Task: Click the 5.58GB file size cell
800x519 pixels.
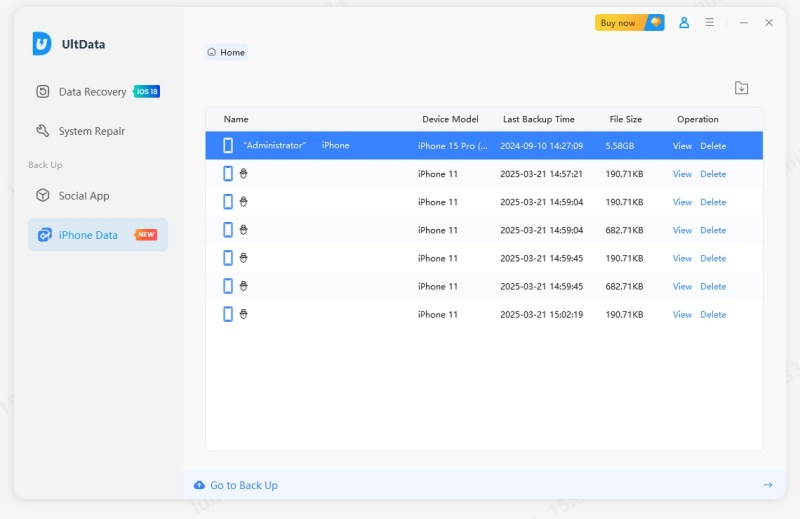Action: pyautogui.click(x=620, y=146)
